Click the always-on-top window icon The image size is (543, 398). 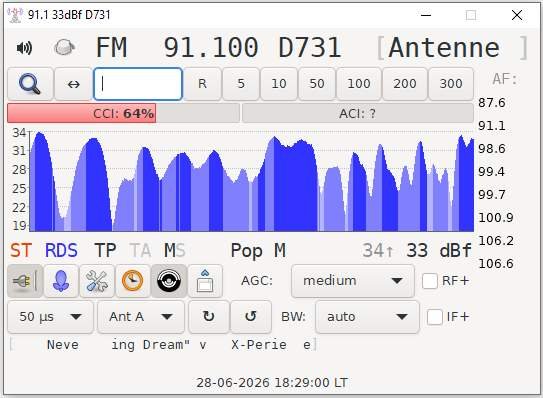click(205, 281)
